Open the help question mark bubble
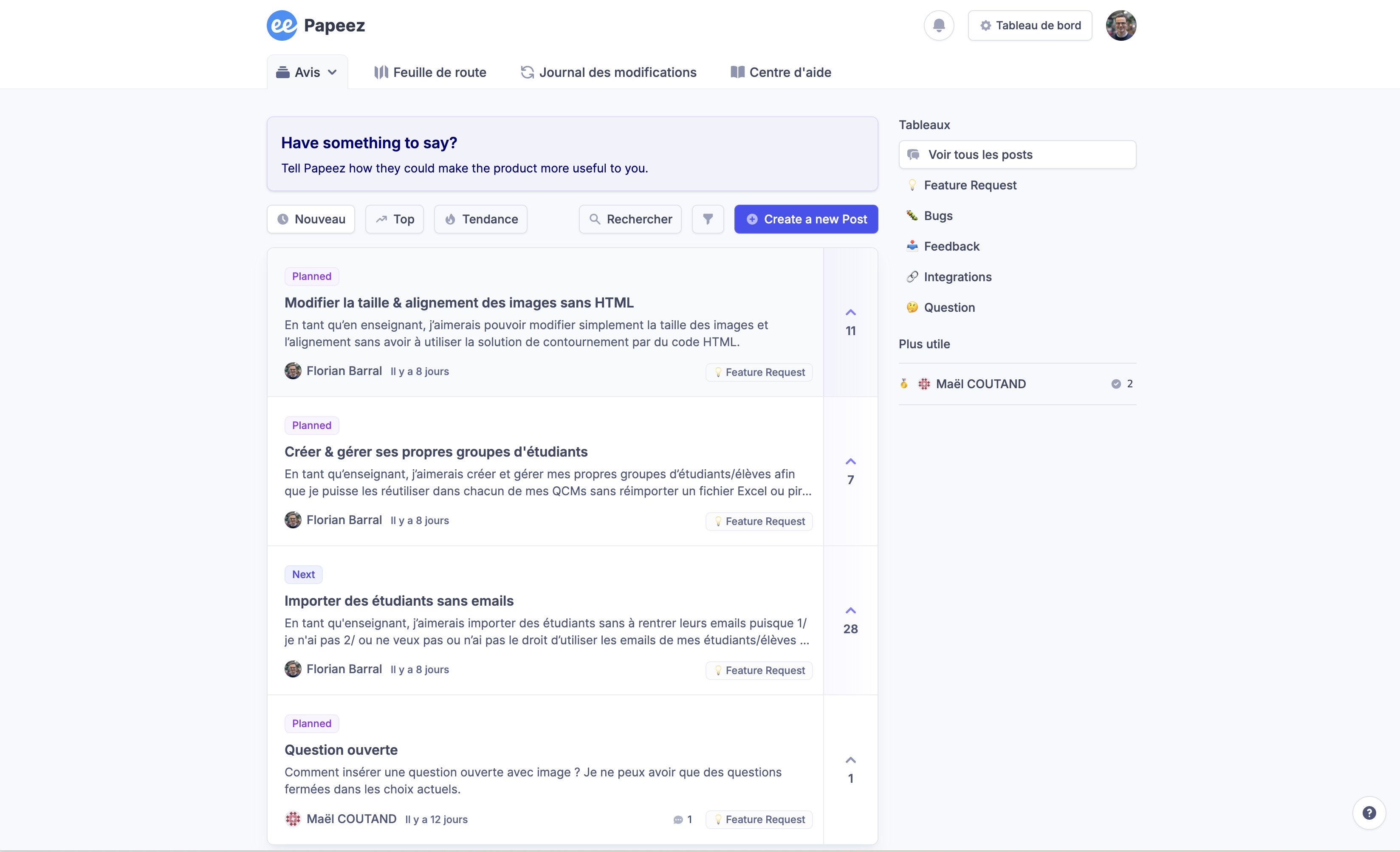This screenshot has width=1400, height=852. [1369, 813]
